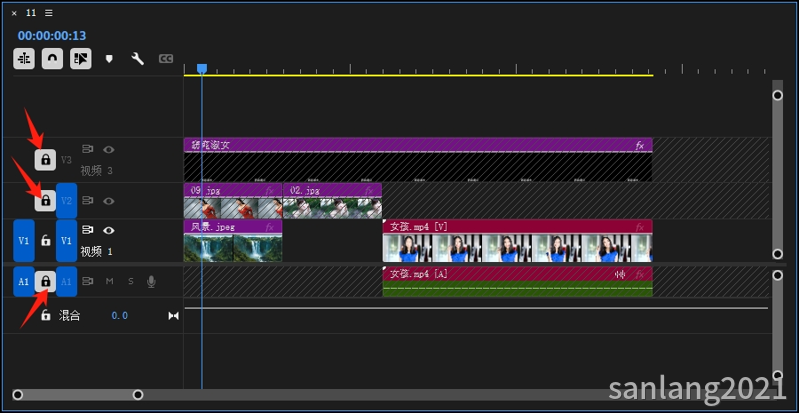Add a marker with shield icon

(109, 59)
